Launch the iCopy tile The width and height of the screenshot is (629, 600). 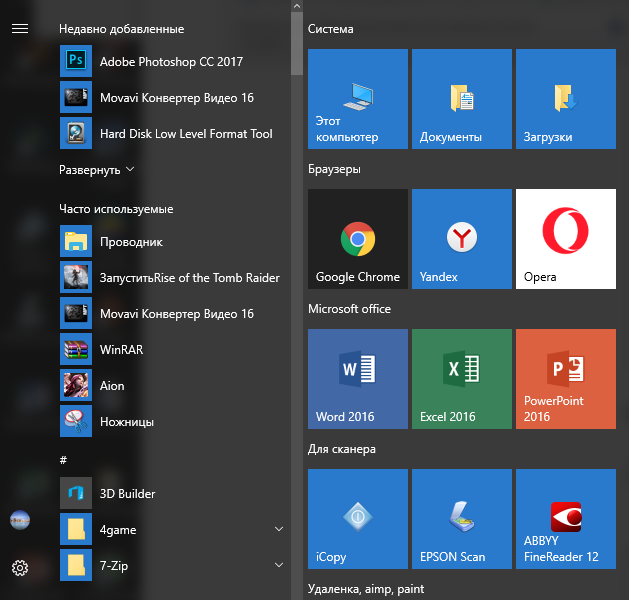point(358,519)
